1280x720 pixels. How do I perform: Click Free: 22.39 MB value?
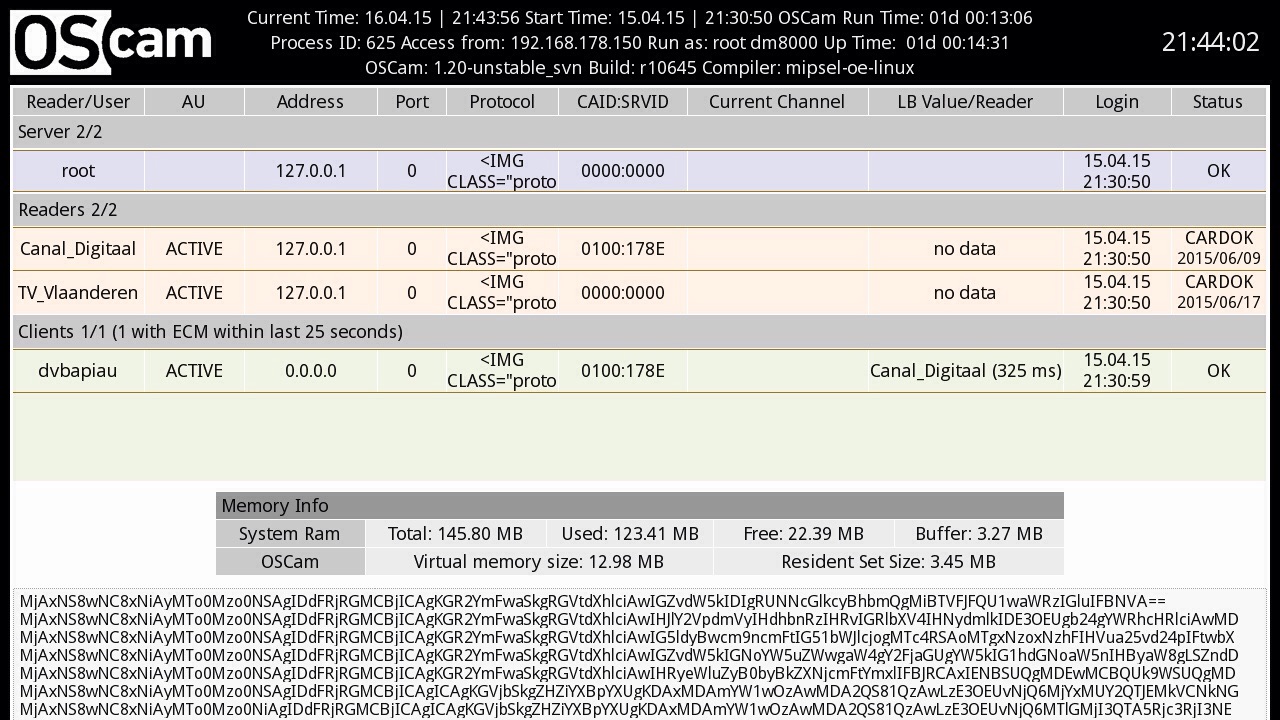[x=803, y=534]
